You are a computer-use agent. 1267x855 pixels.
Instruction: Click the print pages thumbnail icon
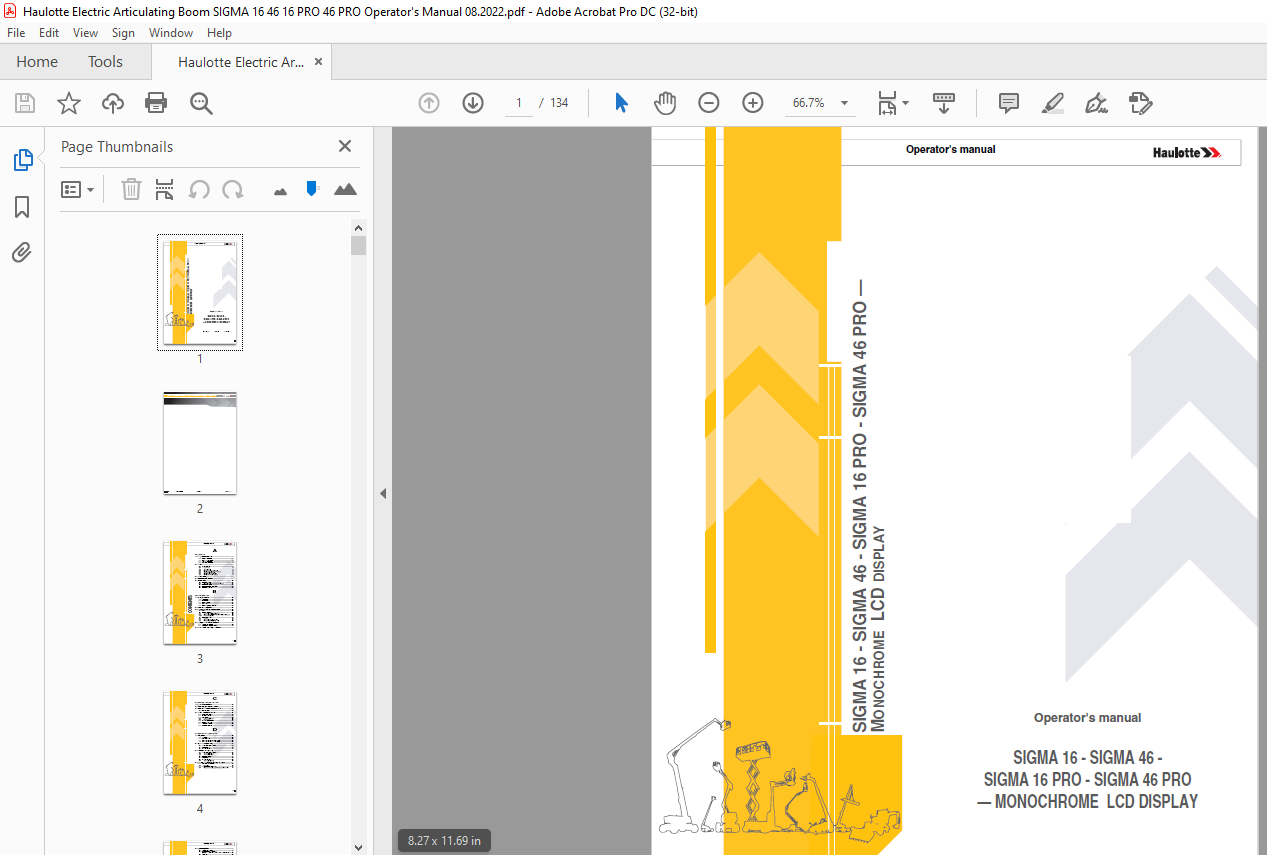(x=165, y=189)
